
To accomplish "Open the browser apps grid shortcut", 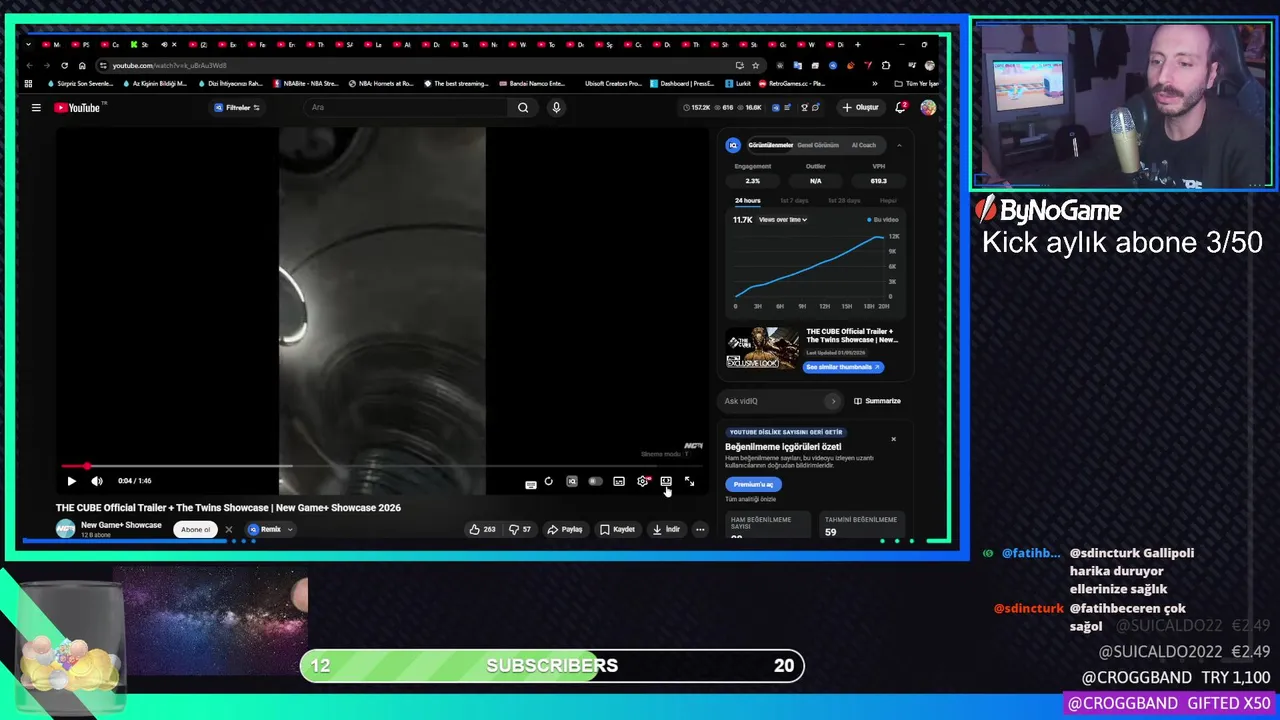I will [28, 84].
